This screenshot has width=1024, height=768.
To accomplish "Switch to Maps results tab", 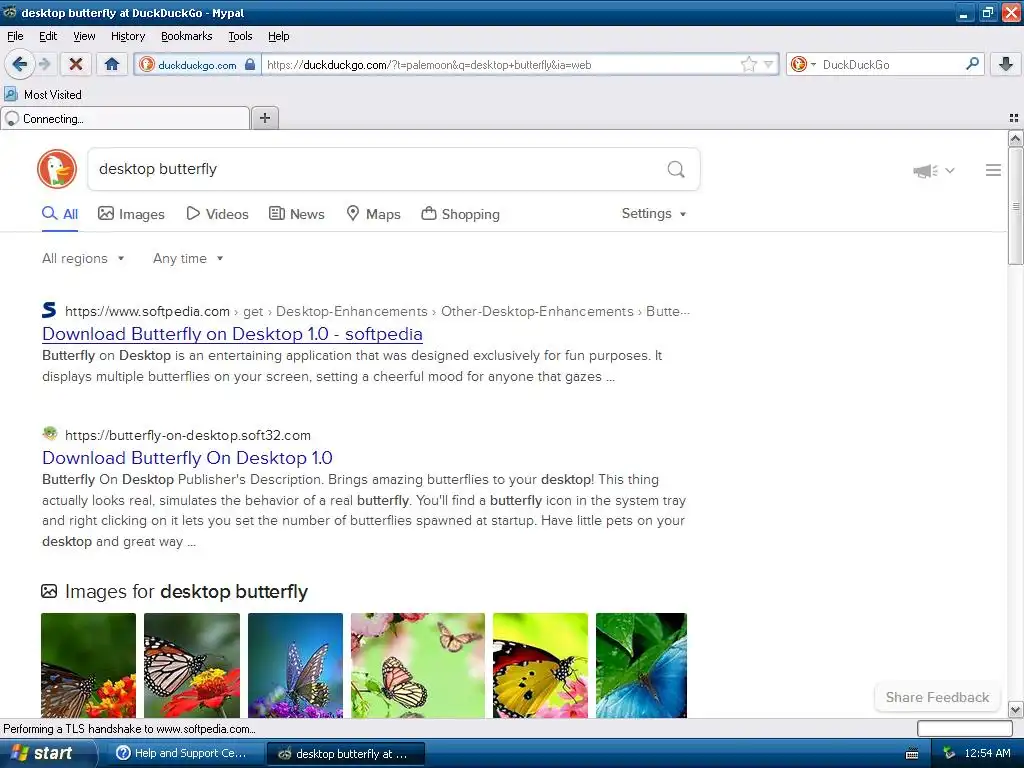I will click(374, 214).
